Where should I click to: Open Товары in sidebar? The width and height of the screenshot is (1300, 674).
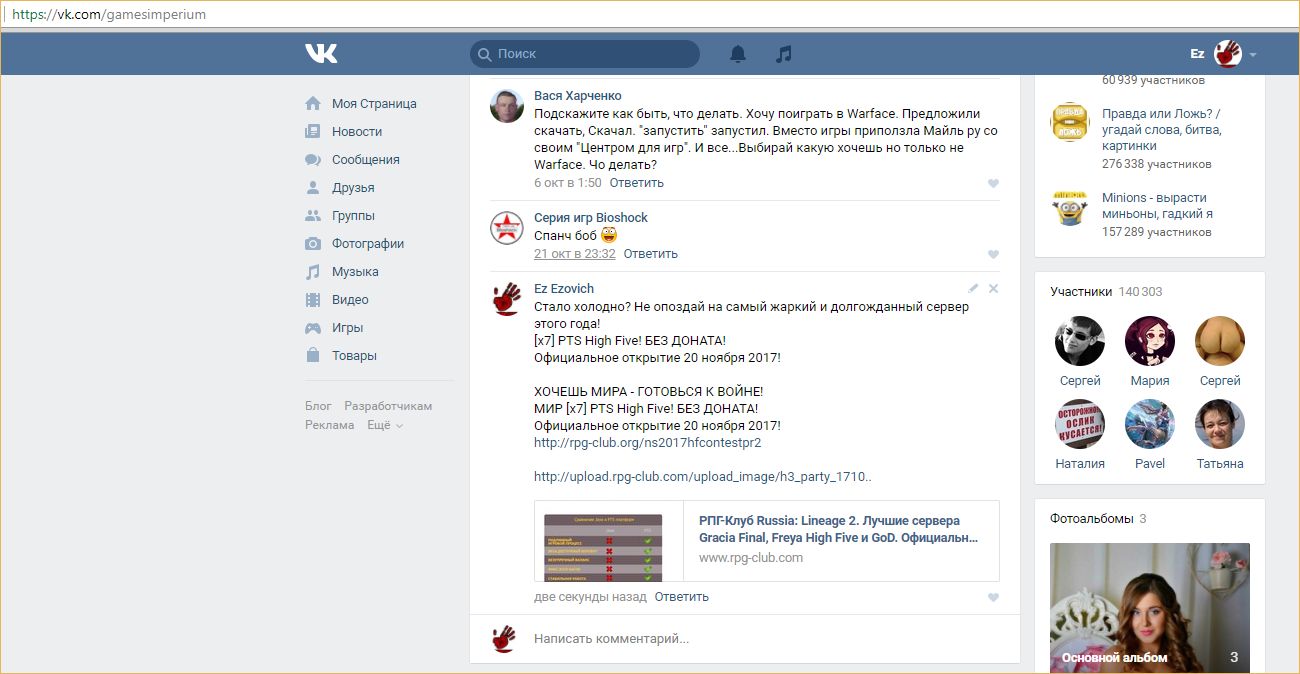354,356
